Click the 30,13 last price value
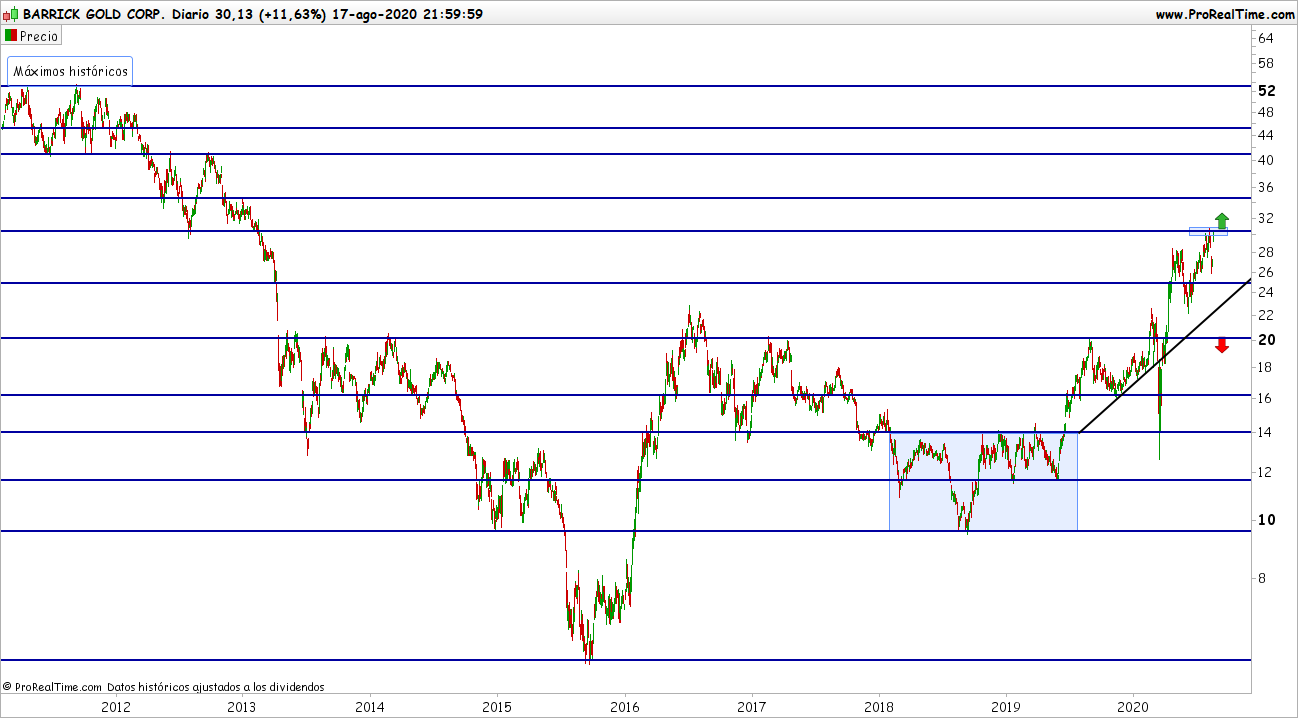This screenshot has height=718, width=1298. tap(233, 14)
